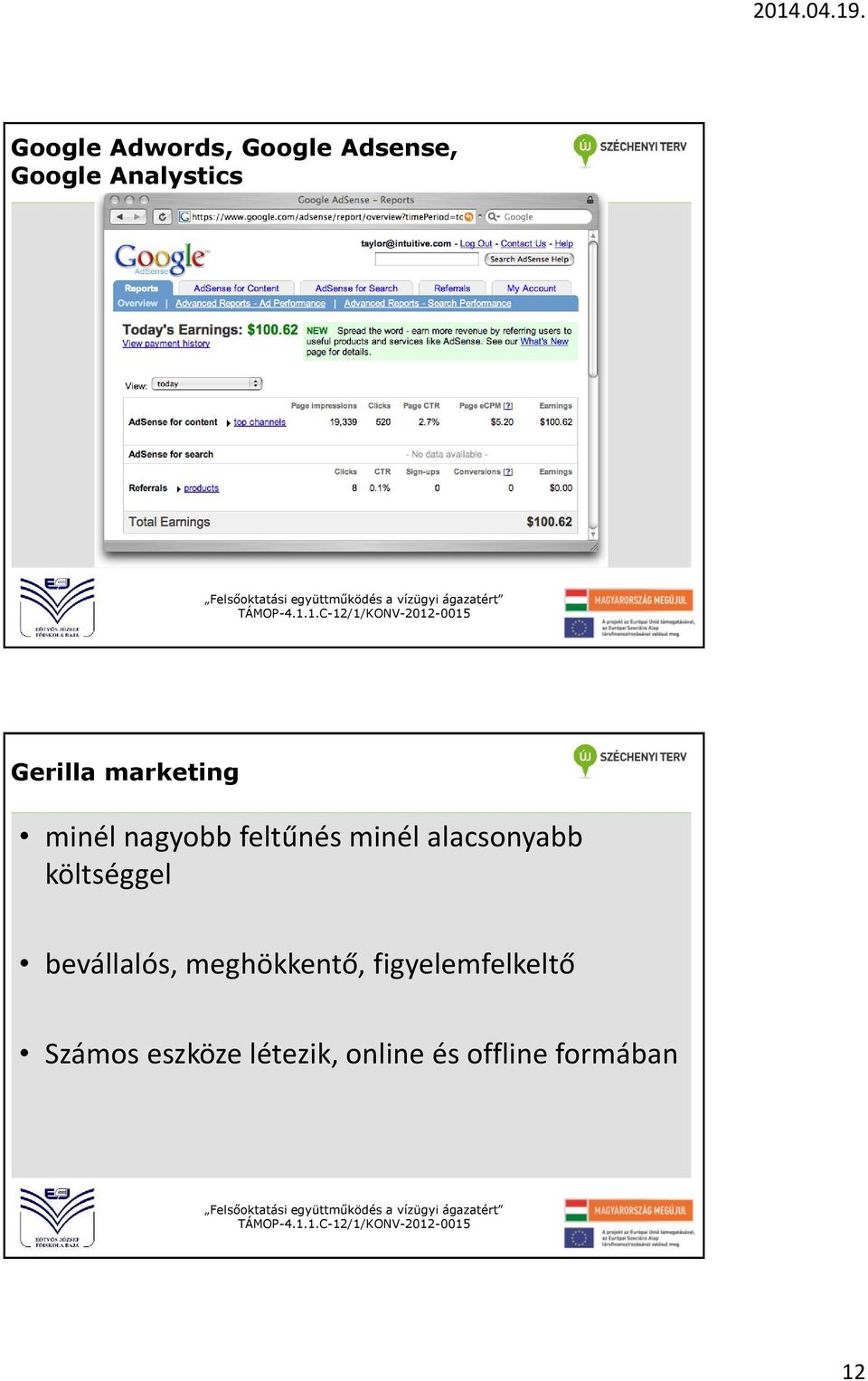This screenshot has width=868, height=1381.
Task: Click the AdSense help search text box
Action: point(428,260)
